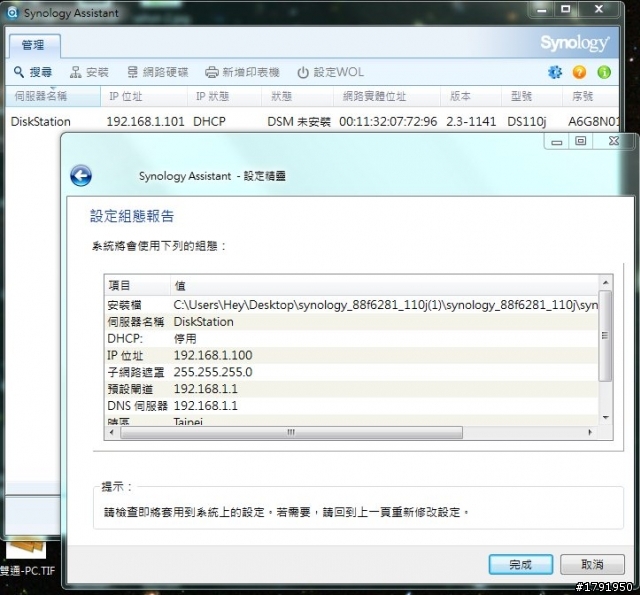Click the blue back arrow in wizard
This screenshot has height=595, width=640.
tap(81, 176)
